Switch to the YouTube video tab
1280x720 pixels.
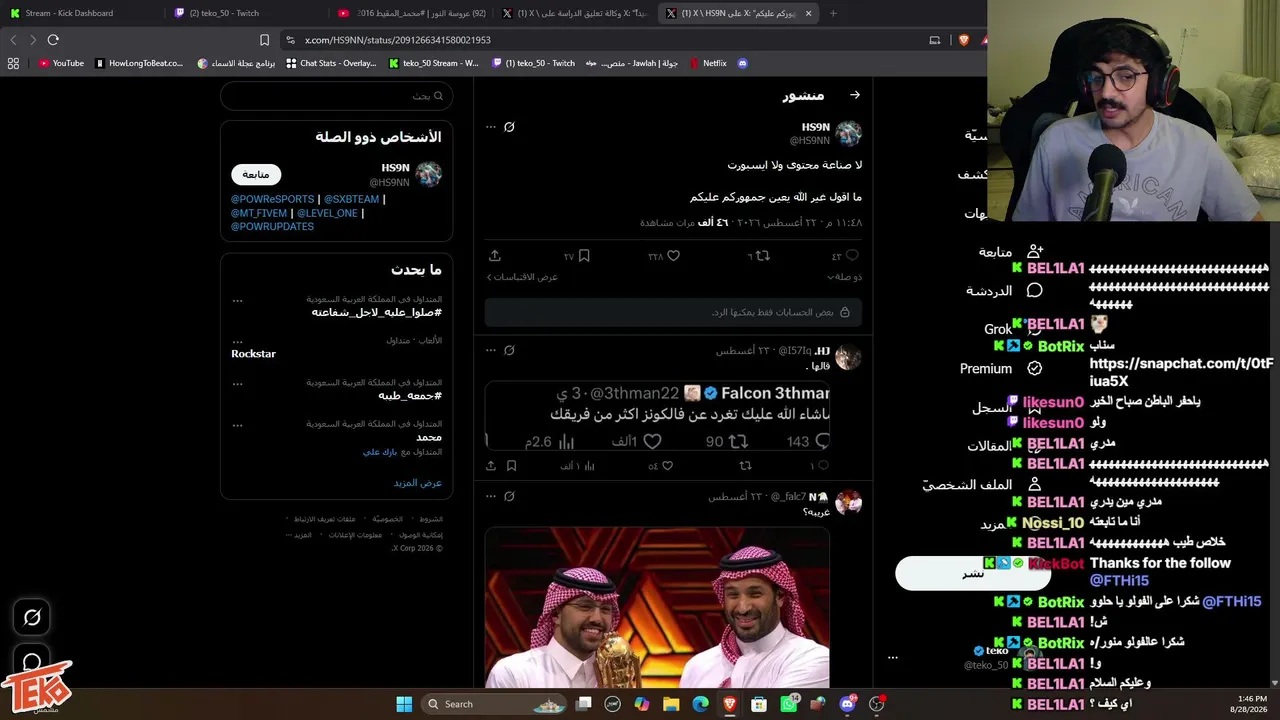click(411, 13)
